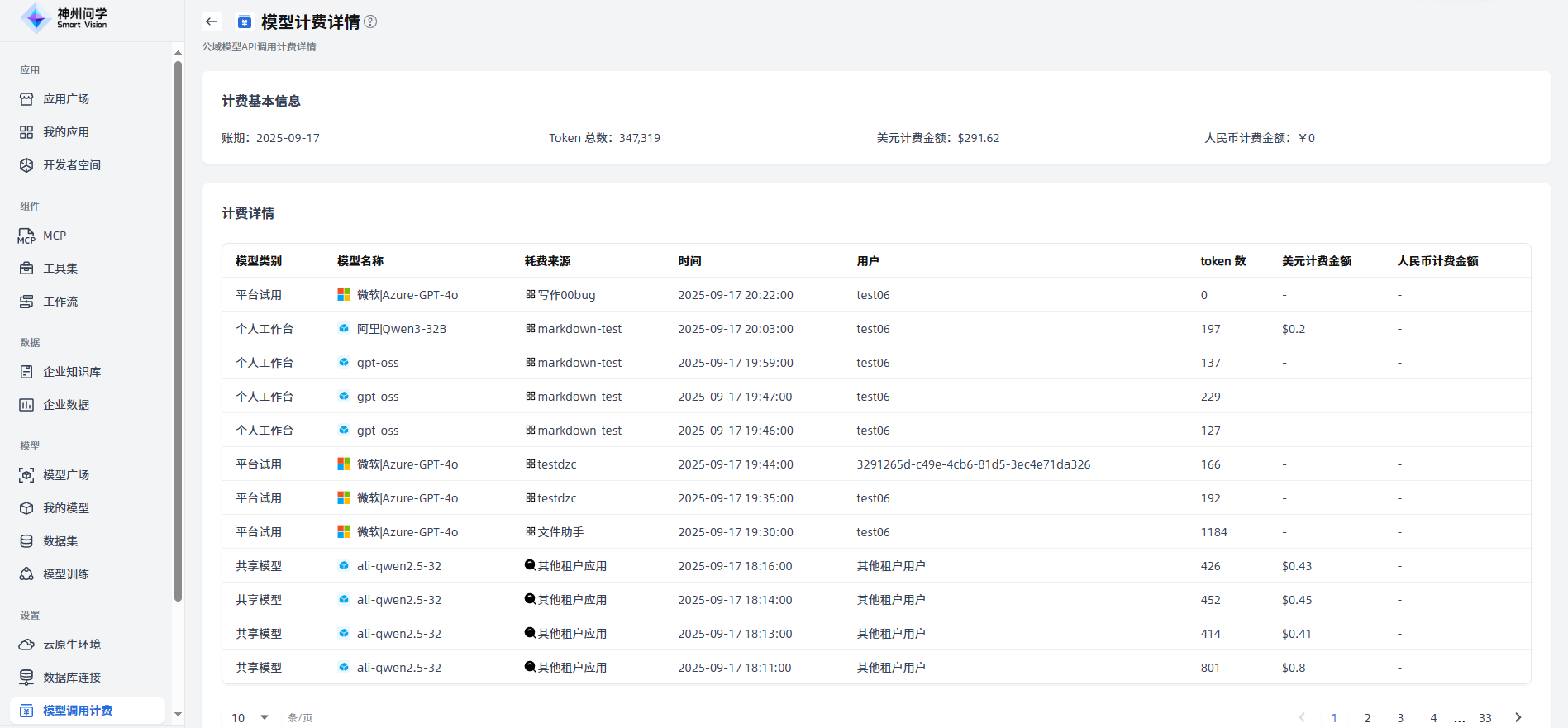Screen dimensions: 1568x728
Task: Expand the 10 条/页 page size dropdown
Action: tap(250, 717)
